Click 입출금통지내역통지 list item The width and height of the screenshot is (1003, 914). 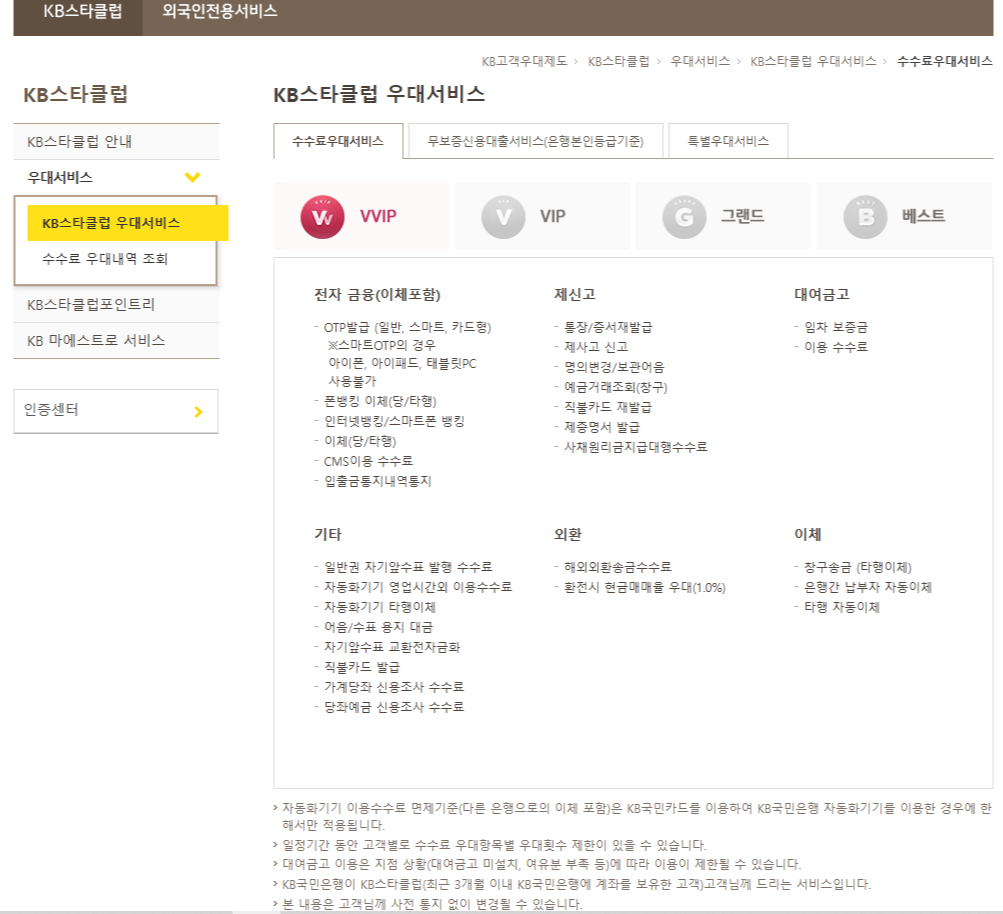click(377, 481)
